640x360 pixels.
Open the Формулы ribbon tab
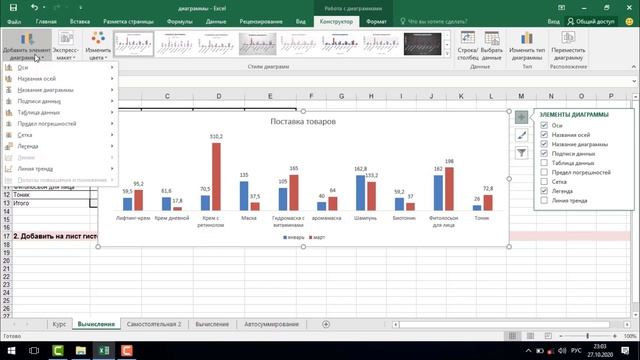pyautogui.click(x=180, y=21)
